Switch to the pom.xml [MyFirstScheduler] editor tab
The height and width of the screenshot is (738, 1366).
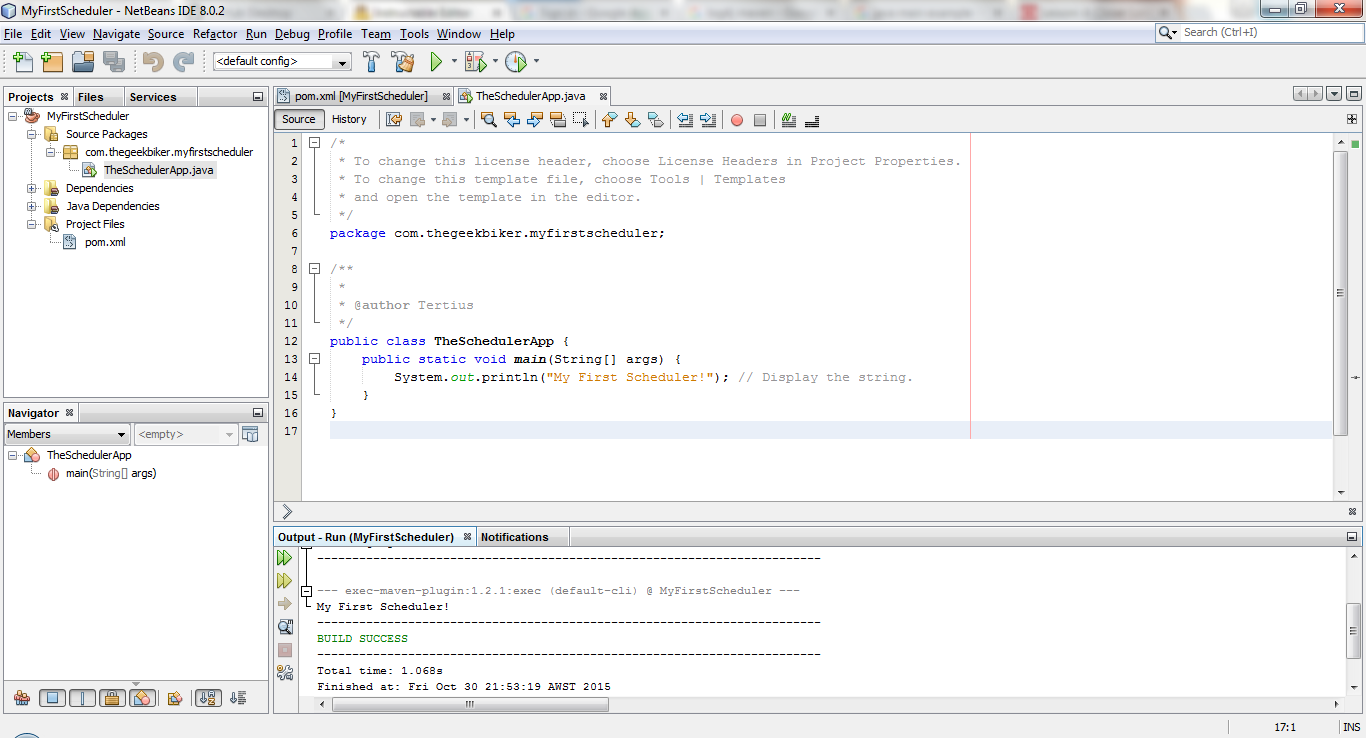coord(363,96)
